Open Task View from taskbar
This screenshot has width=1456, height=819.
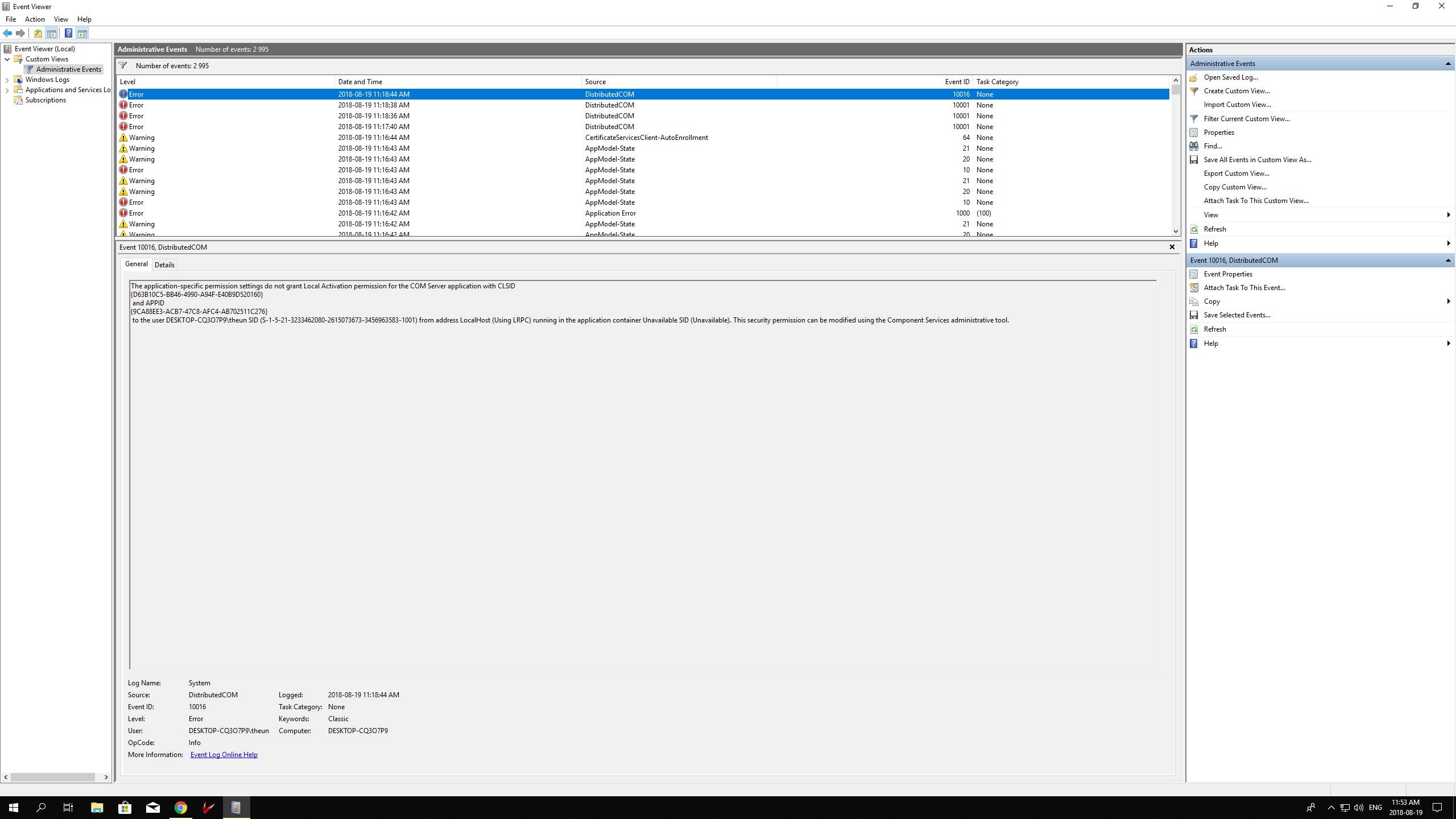[68, 808]
